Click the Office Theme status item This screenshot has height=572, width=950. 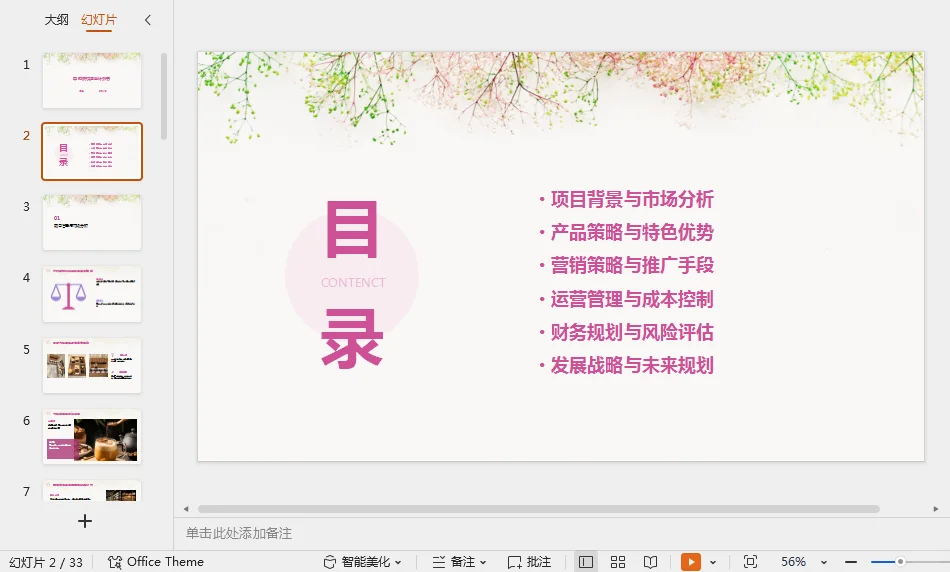click(x=156, y=562)
